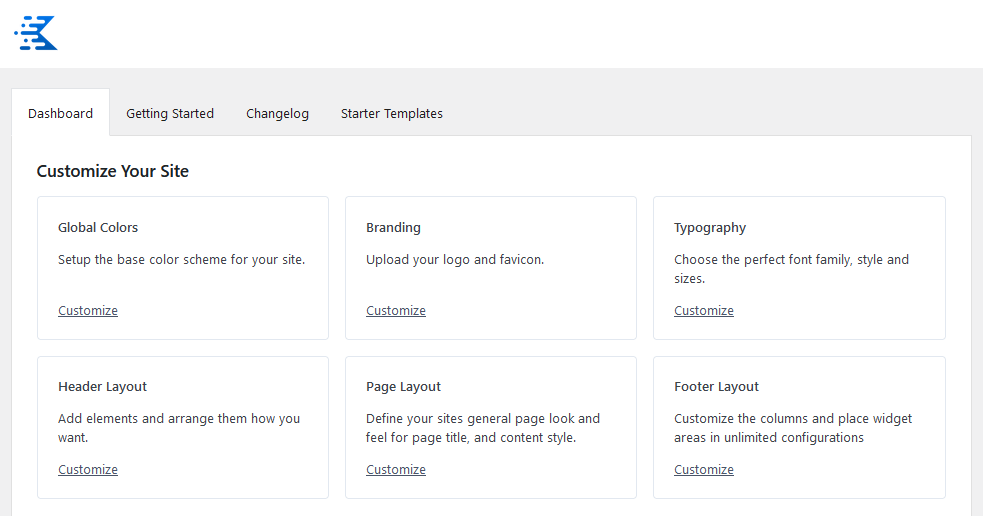Switch to the Dashboard tab
Image resolution: width=983 pixels, height=516 pixels.
60,113
